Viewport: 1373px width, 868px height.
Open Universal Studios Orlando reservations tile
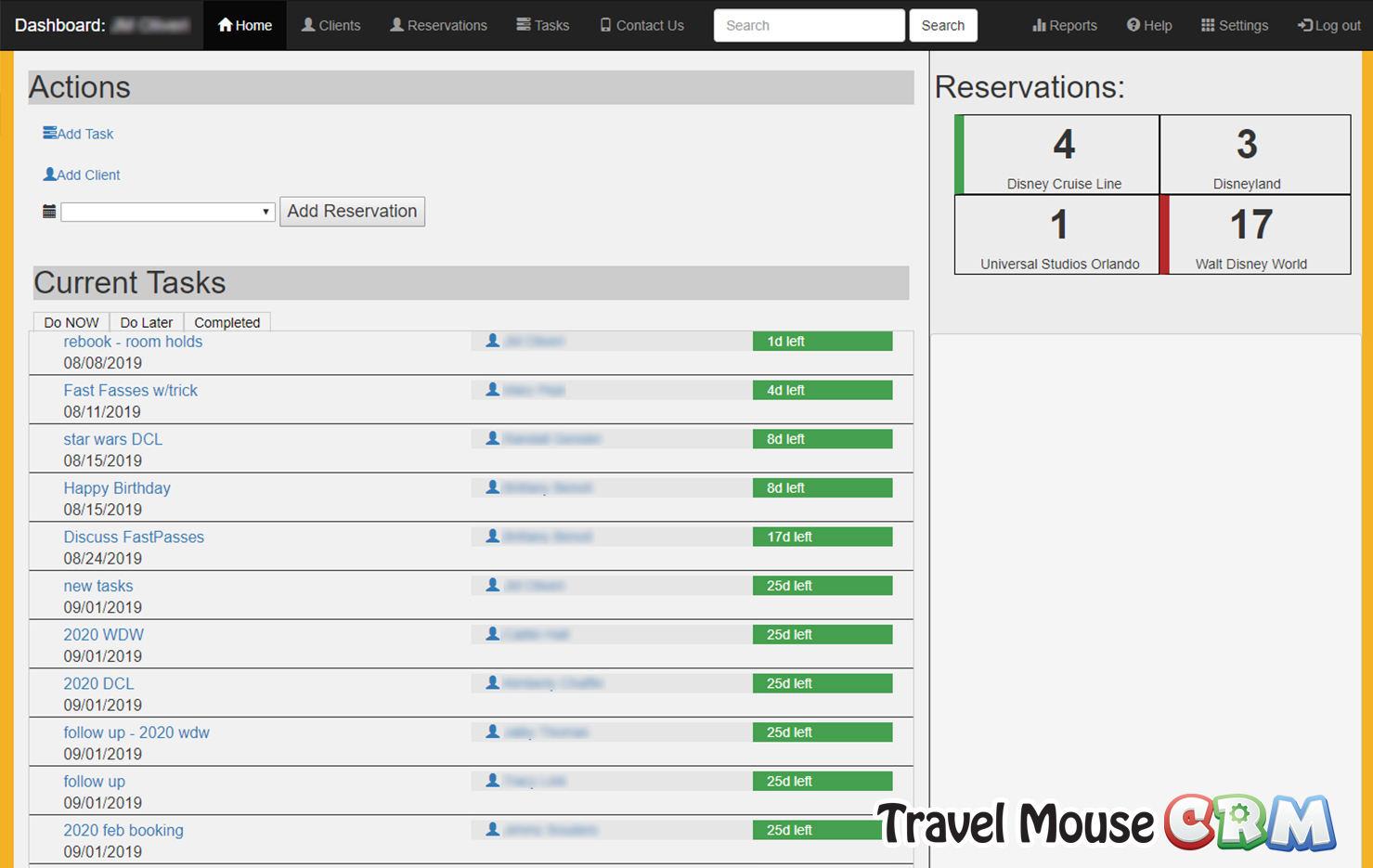[1057, 235]
